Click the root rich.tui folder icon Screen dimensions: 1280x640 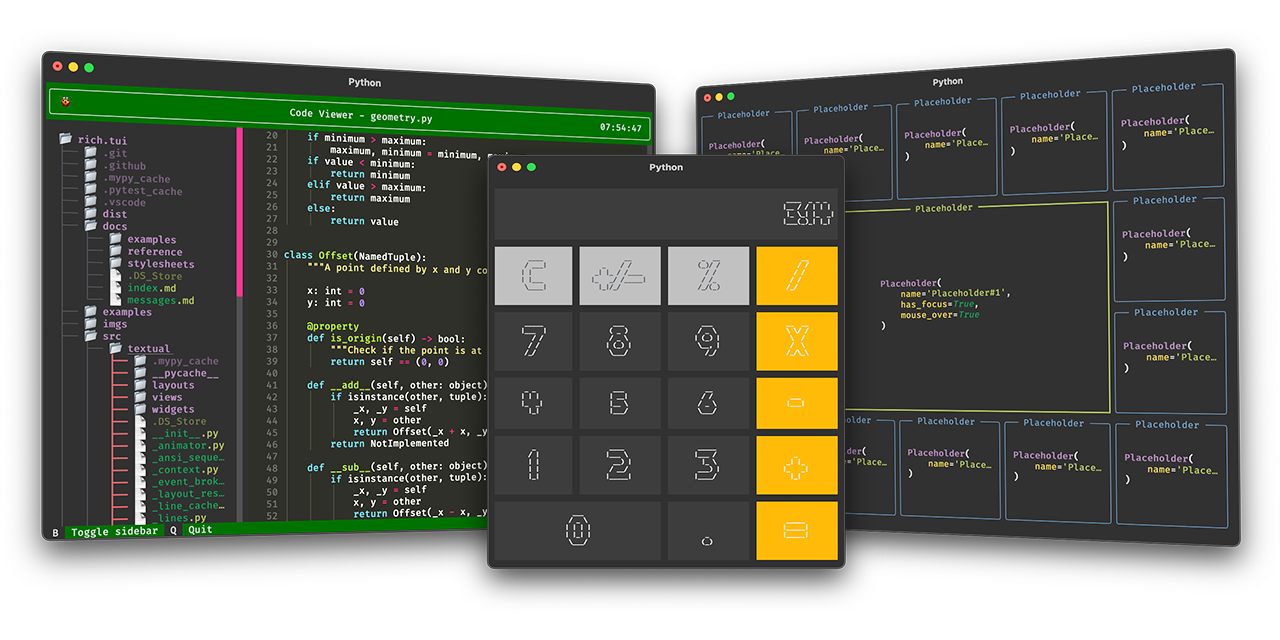(x=66, y=140)
